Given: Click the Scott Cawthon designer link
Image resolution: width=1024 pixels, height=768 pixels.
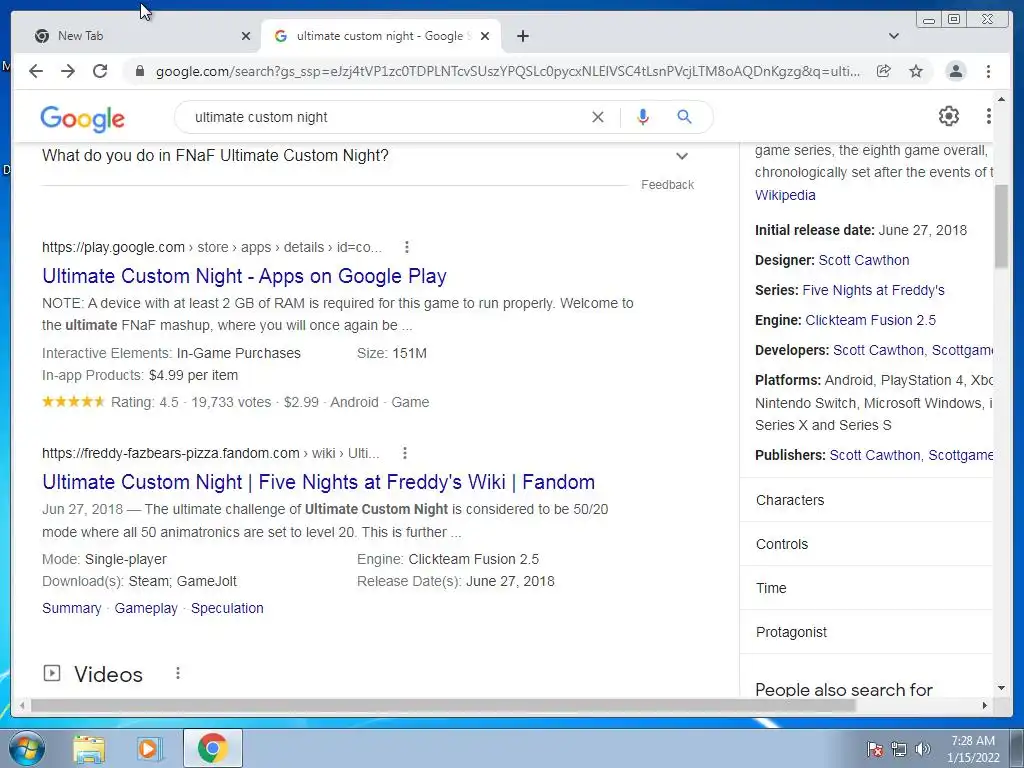Looking at the screenshot, I should point(864,260).
